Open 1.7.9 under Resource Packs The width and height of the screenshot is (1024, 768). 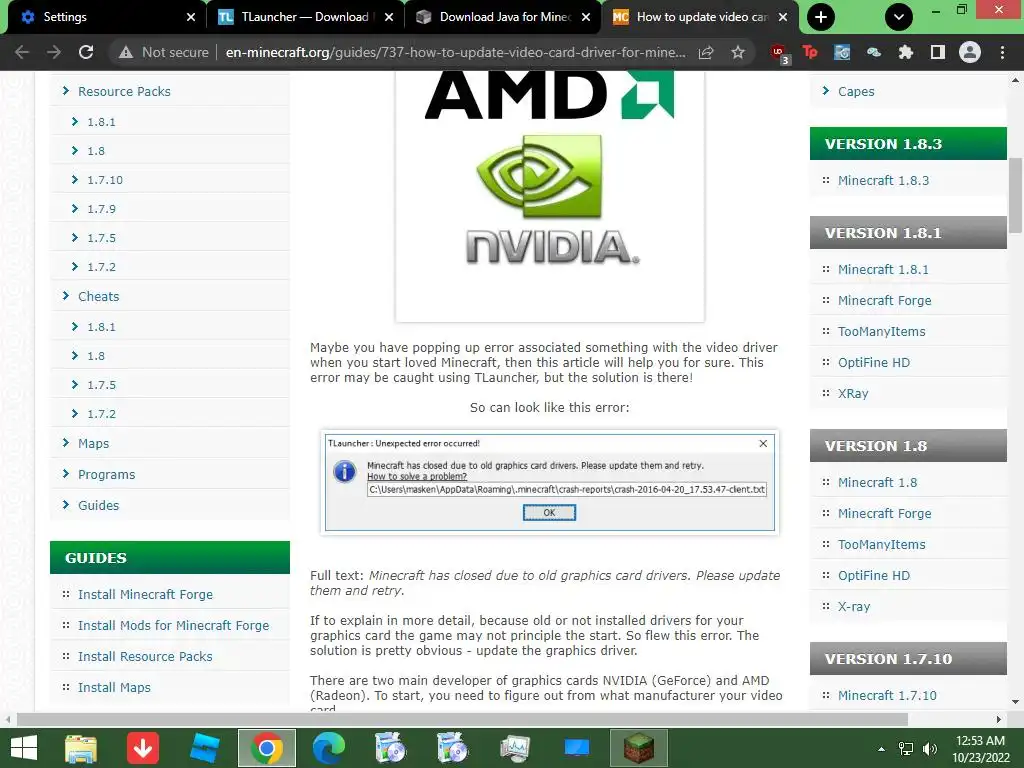[101, 209]
